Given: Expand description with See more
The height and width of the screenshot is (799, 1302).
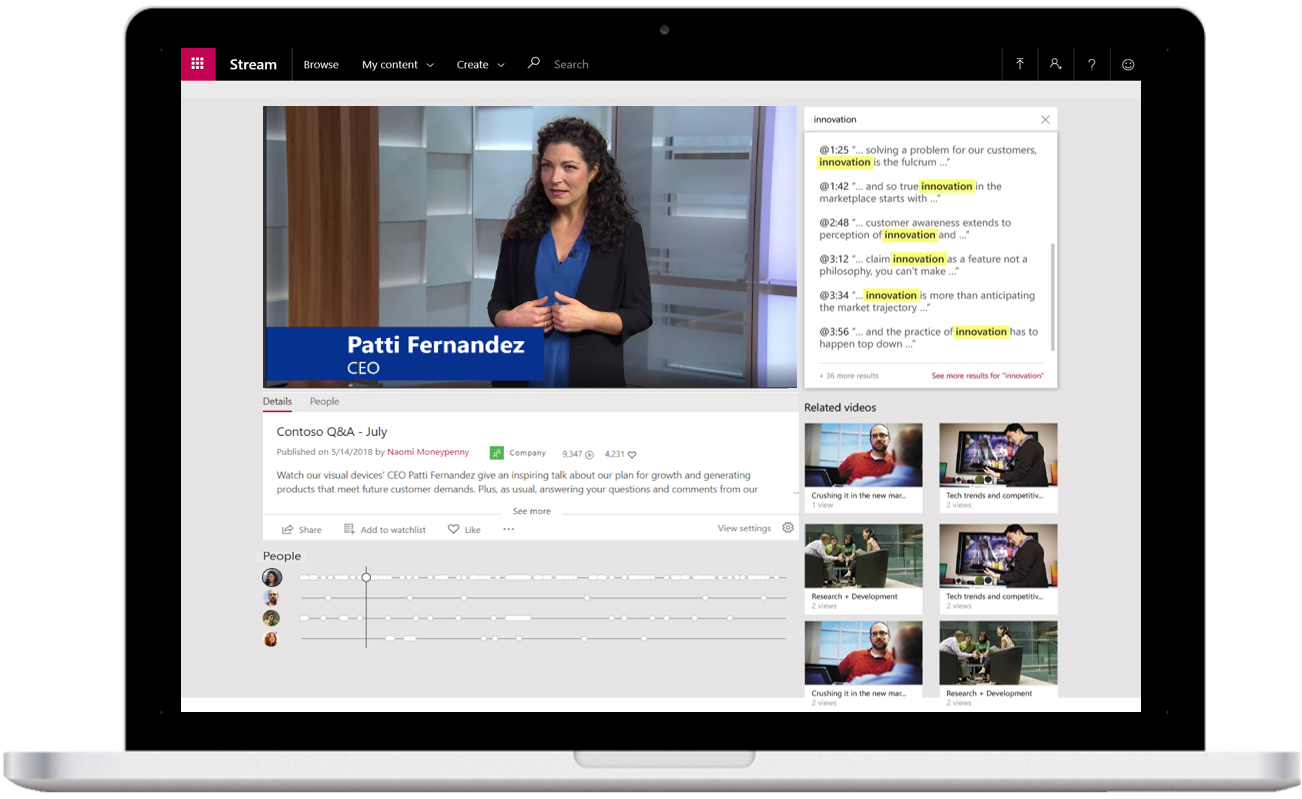Looking at the screenshot, I should [531, 511].
